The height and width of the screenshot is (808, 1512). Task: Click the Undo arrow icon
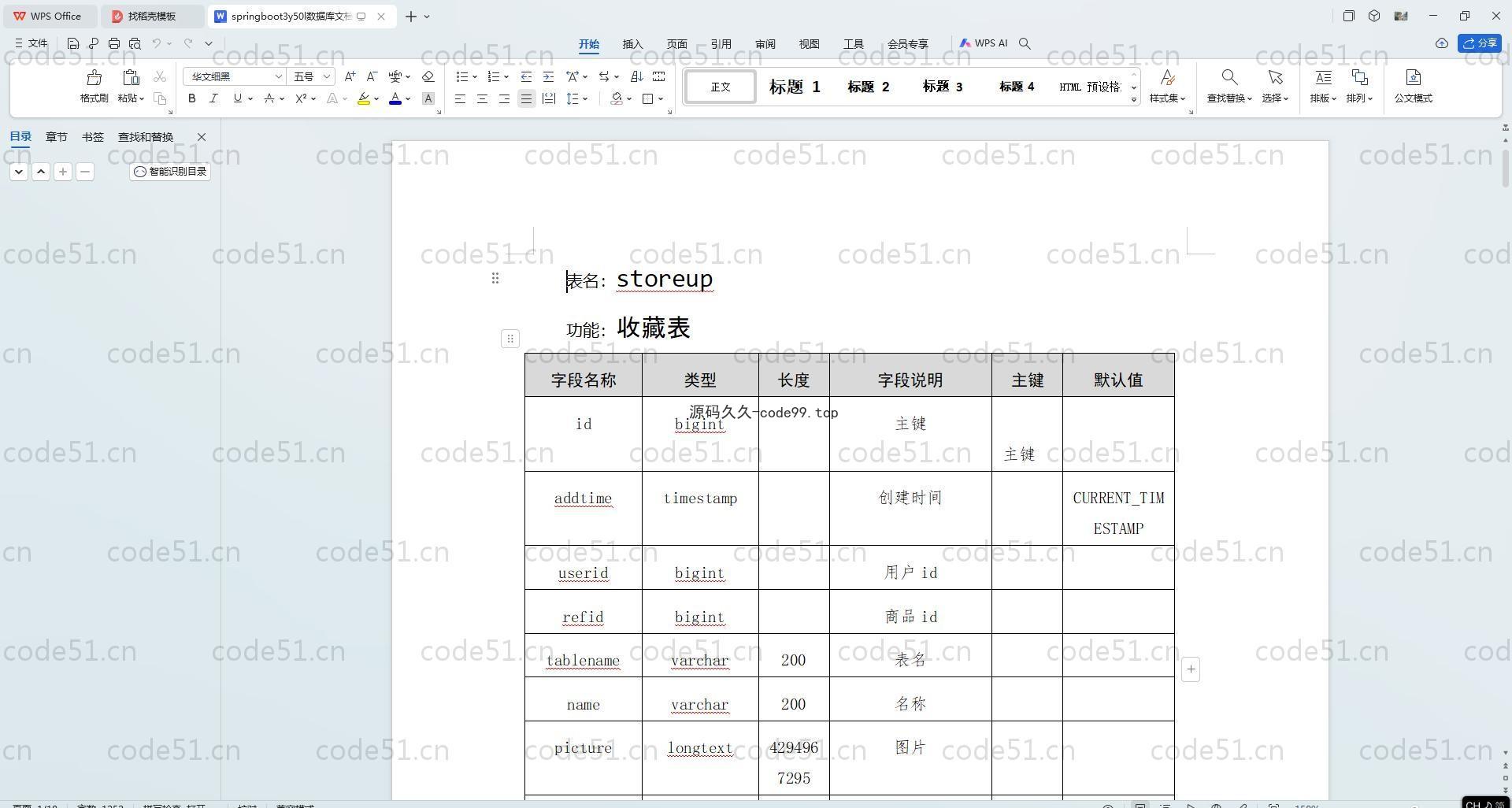point(157,43)
